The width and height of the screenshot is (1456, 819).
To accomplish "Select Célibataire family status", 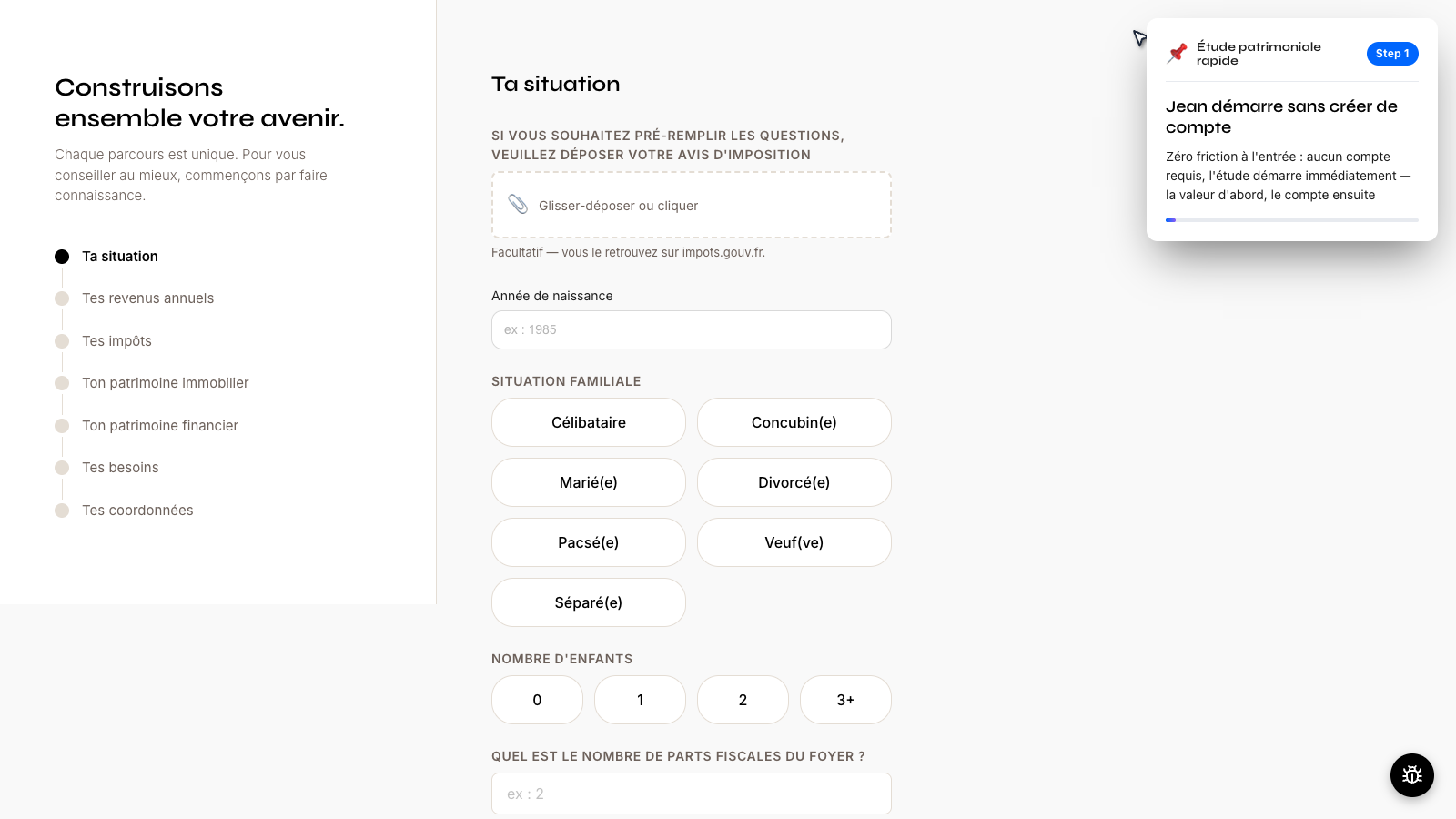I will point(588,422).
